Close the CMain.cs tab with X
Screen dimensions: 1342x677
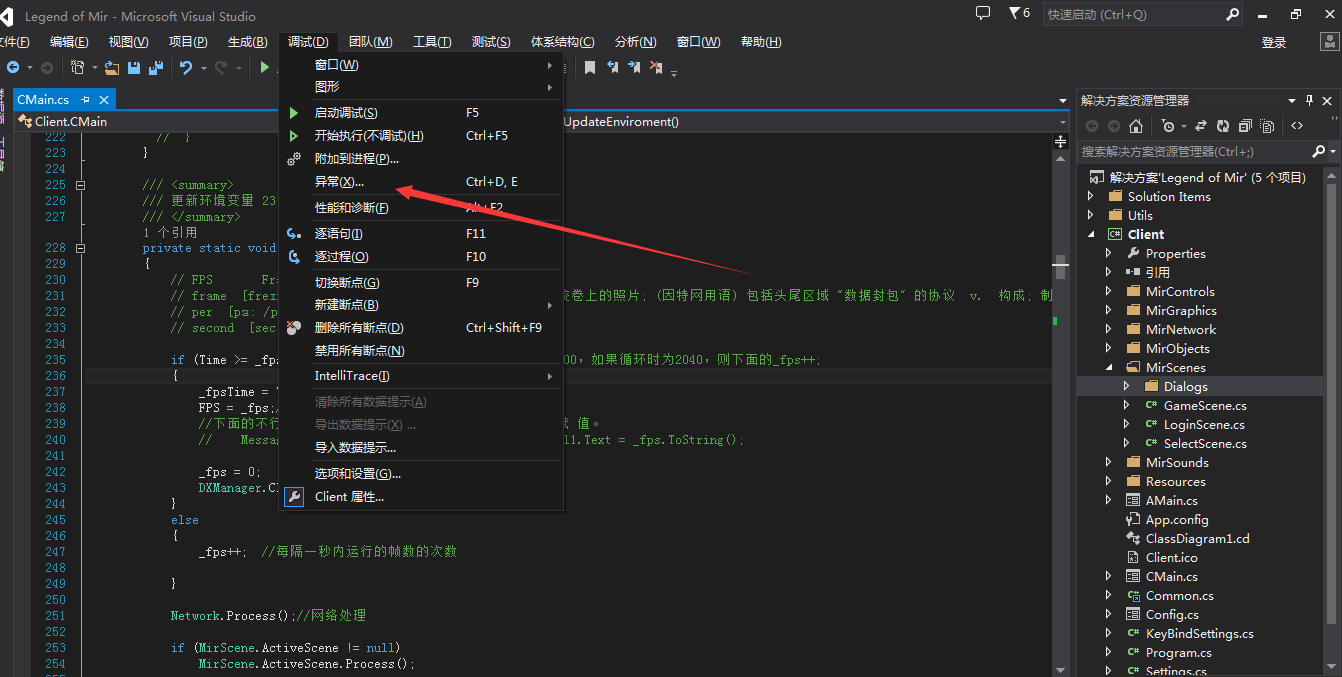(x=103, y=100)
